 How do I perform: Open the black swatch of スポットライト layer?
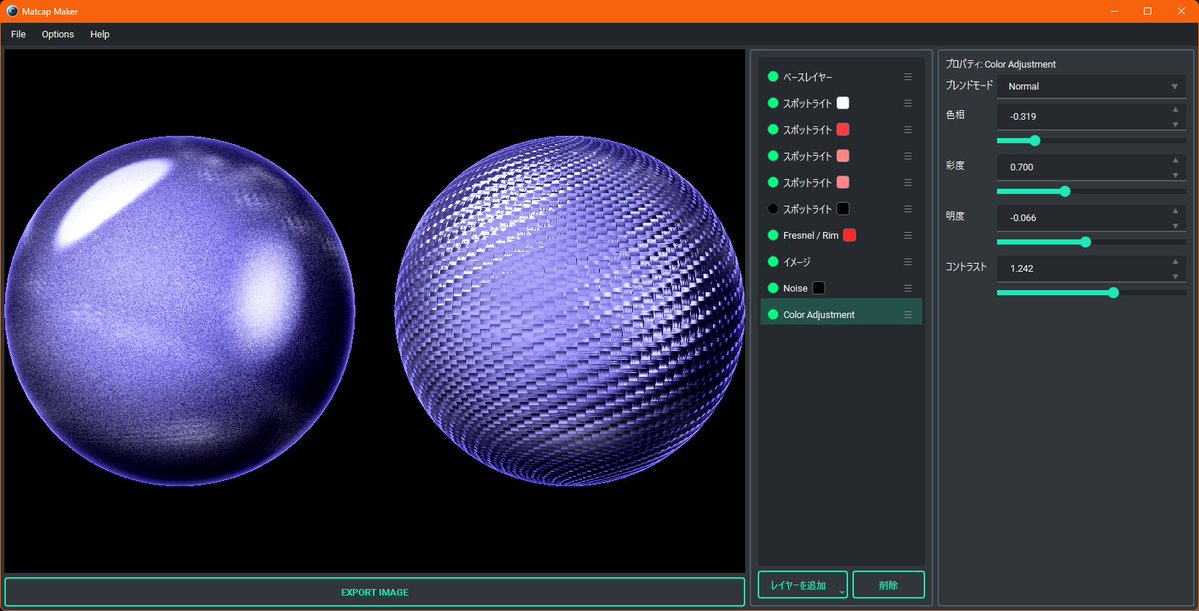843,209
